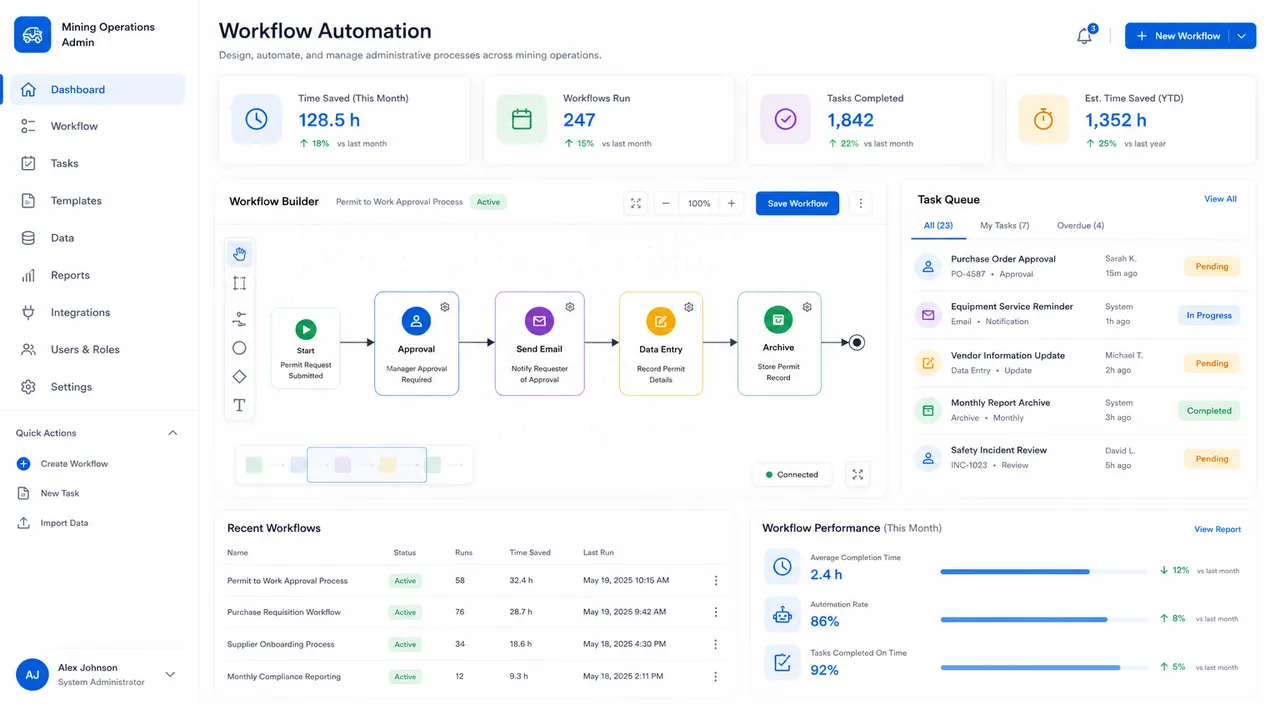
Task: Open Users & Roles sidebar item
Action: (x=97, y=350)
